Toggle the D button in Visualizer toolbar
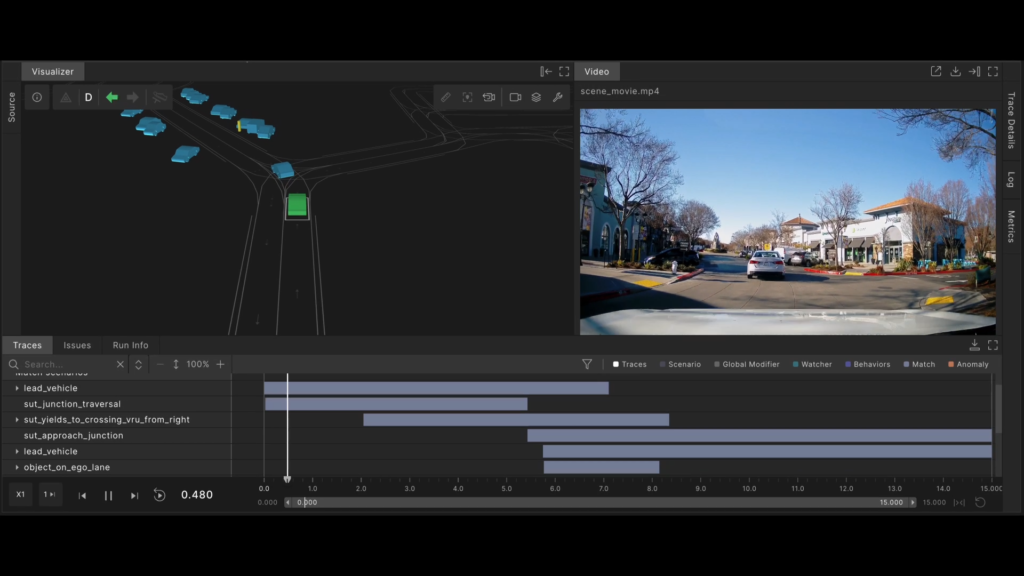 [x=88, y=97]
